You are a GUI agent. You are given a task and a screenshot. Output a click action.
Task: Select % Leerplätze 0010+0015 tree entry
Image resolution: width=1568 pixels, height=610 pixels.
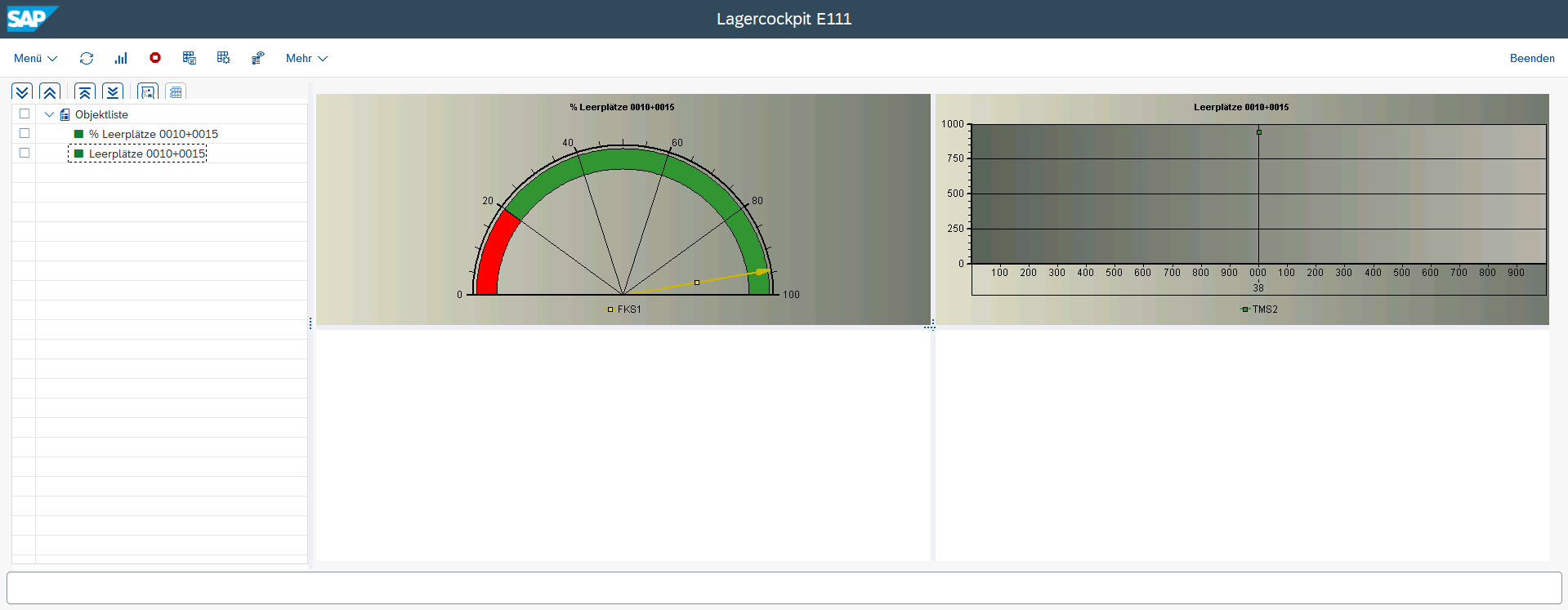[x=154, y=134]
